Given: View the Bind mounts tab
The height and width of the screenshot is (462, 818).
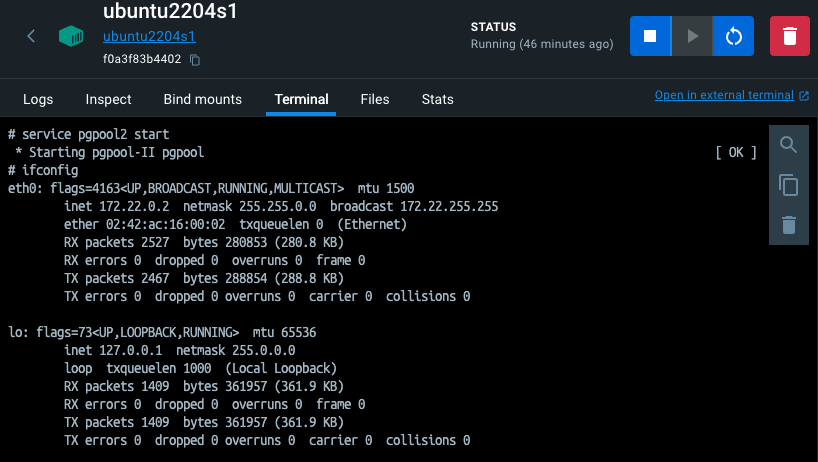Looking at the screenshot, I should pyautogui.click(x=203, y=99).
